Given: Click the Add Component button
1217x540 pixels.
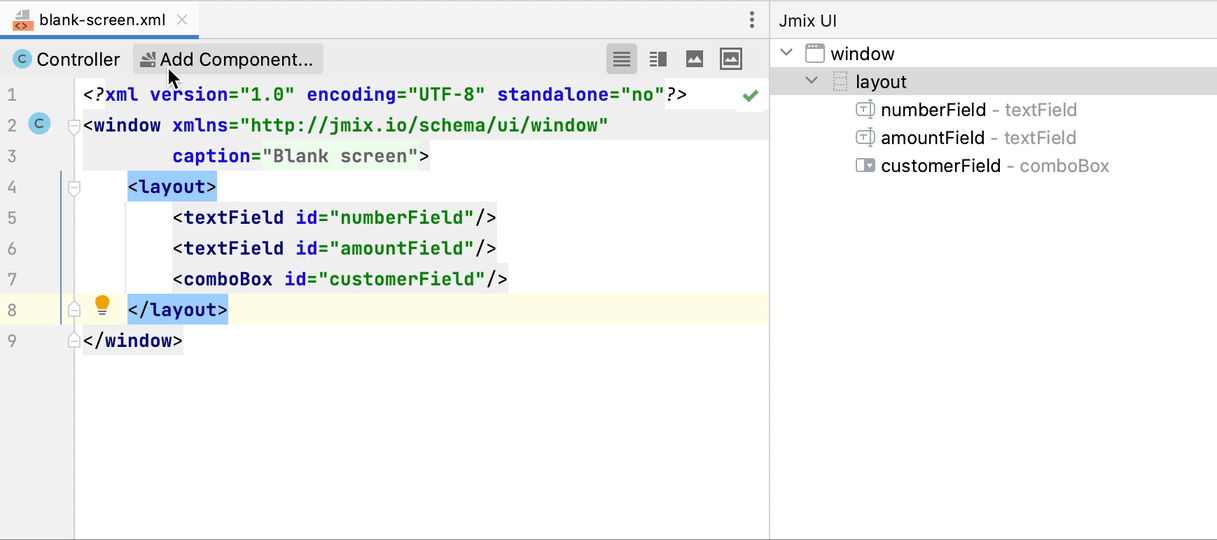Looking at the screenshot, I should (228, 59).
